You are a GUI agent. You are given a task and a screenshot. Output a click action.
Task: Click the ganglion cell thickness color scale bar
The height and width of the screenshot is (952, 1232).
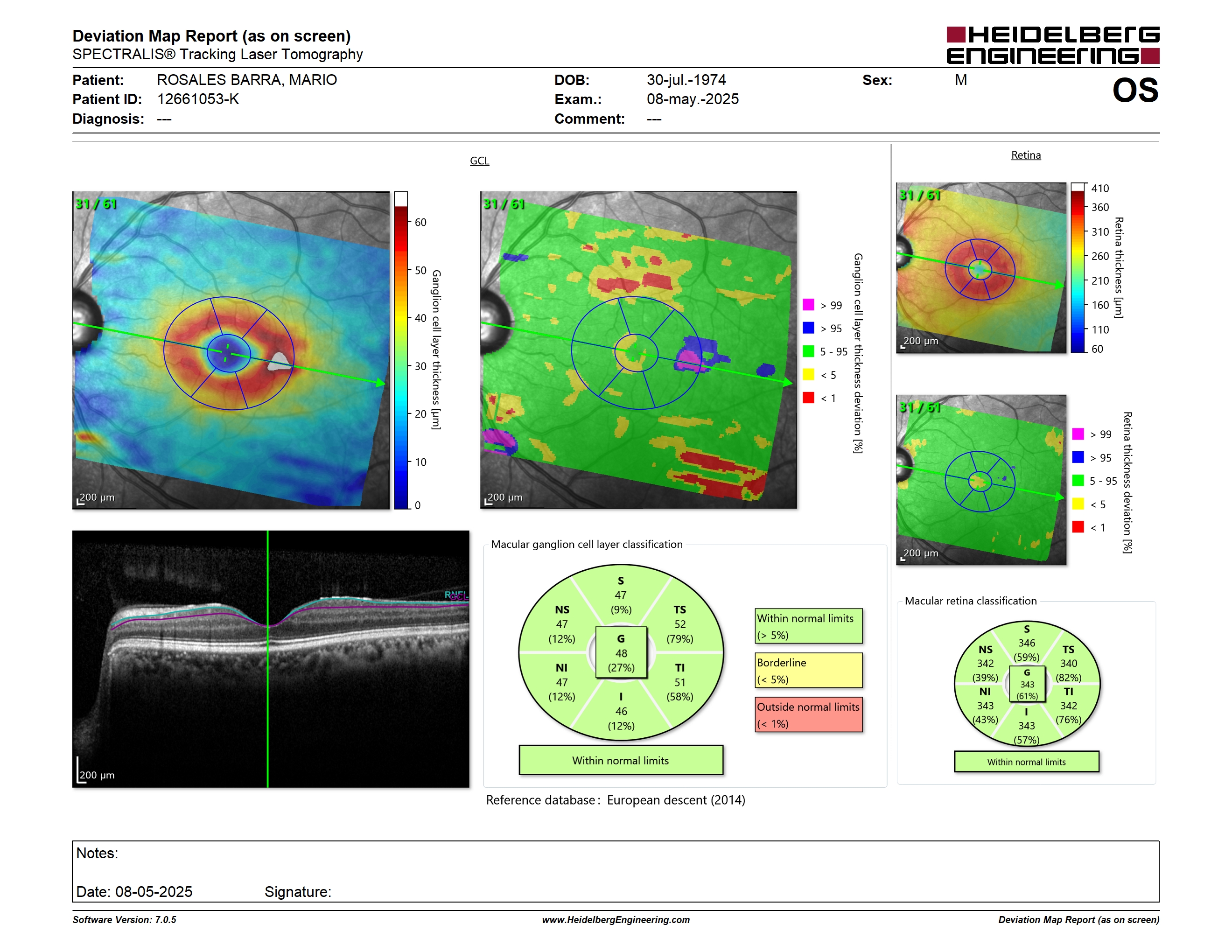pyautogui.click(x=400, y=350)
